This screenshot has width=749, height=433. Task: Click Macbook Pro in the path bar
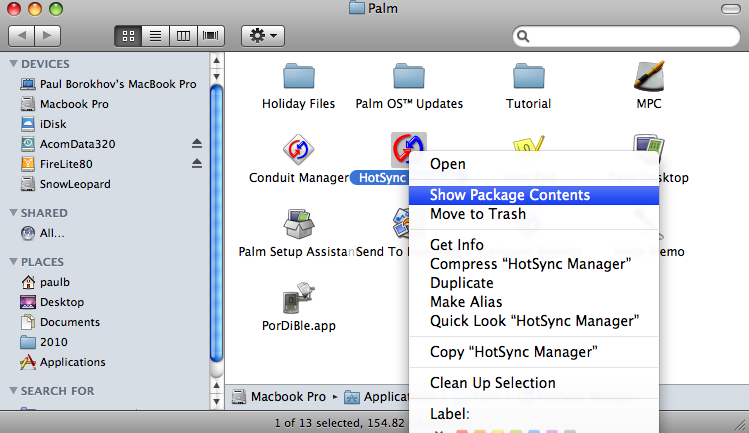pos(279,397)
